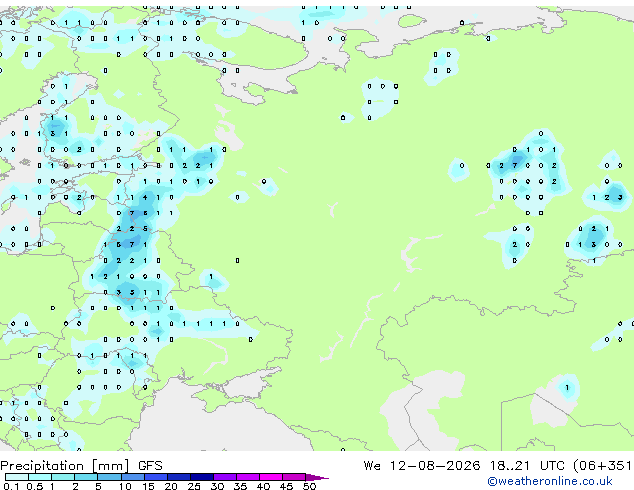Select the 10 mm medium-blue legend swatch

[133, 477]
